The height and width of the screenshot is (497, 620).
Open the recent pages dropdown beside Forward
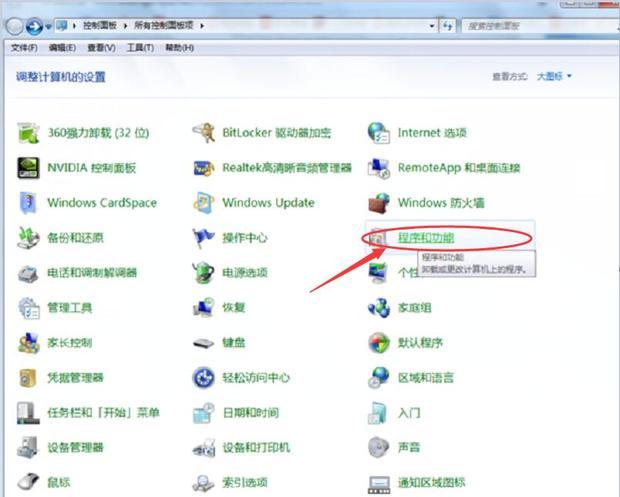pos(48,27)
